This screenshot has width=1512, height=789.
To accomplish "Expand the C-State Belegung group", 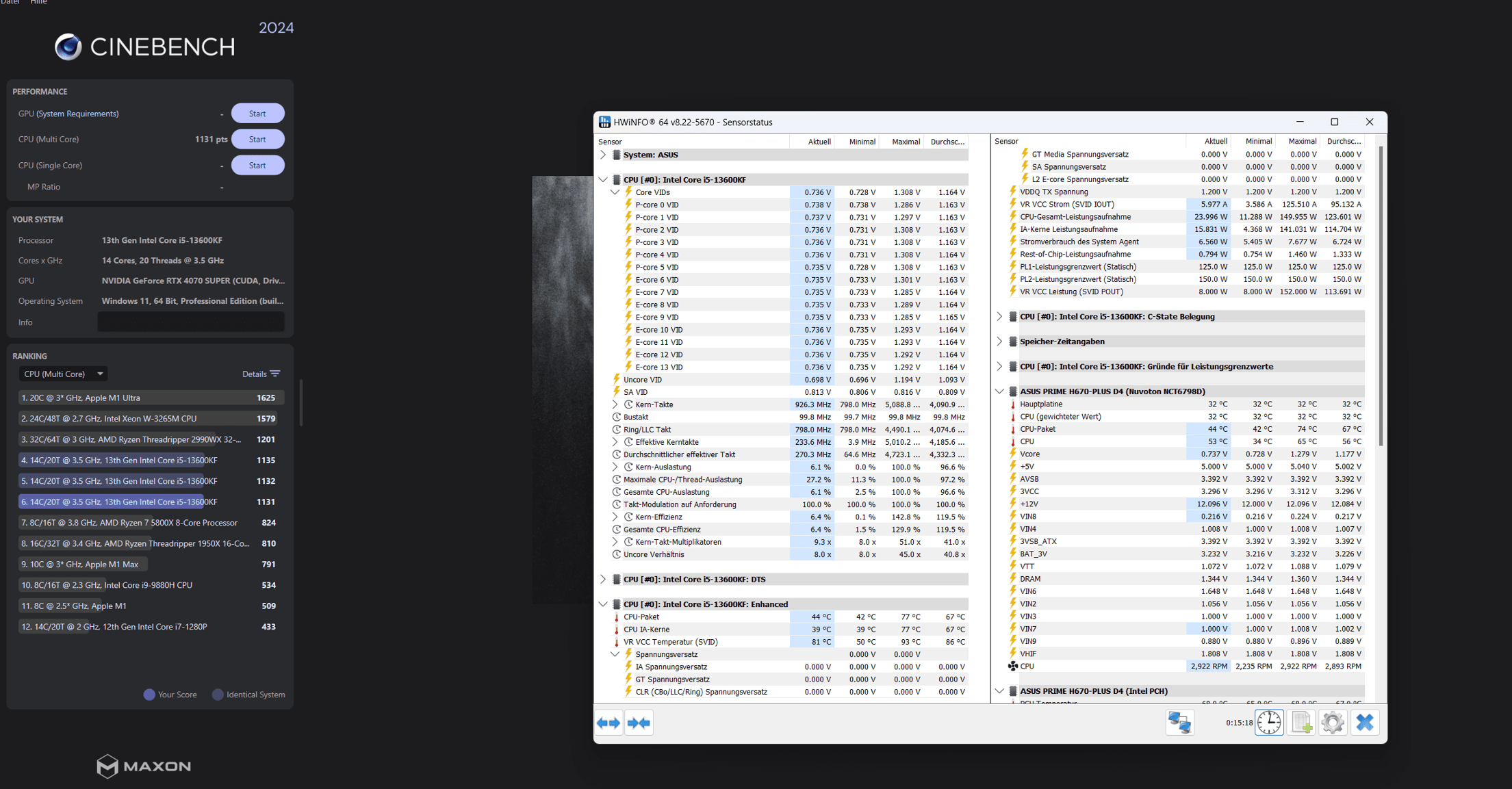I will [999, 316].
